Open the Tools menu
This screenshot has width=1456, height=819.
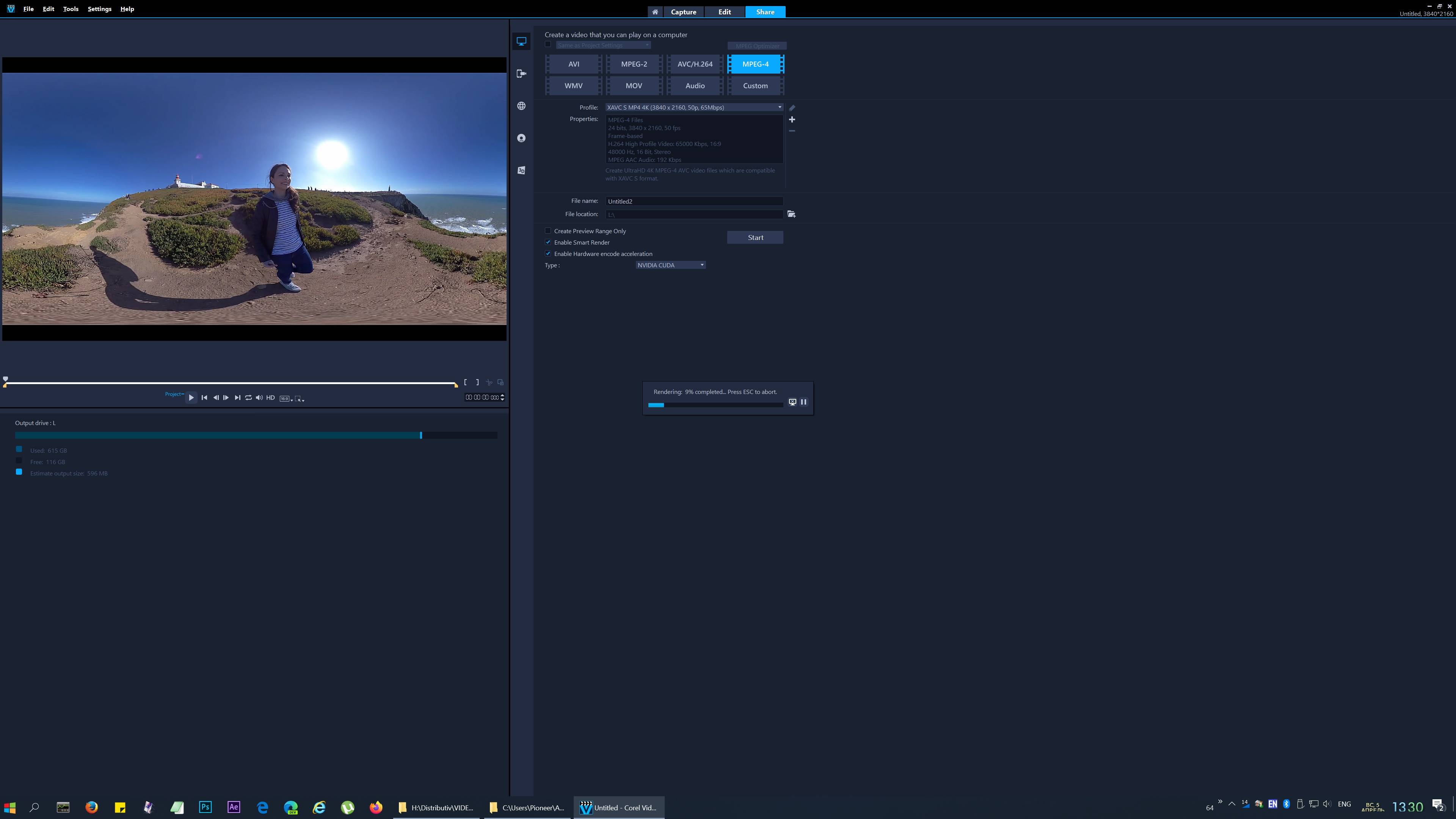click(x=71, y=9)
